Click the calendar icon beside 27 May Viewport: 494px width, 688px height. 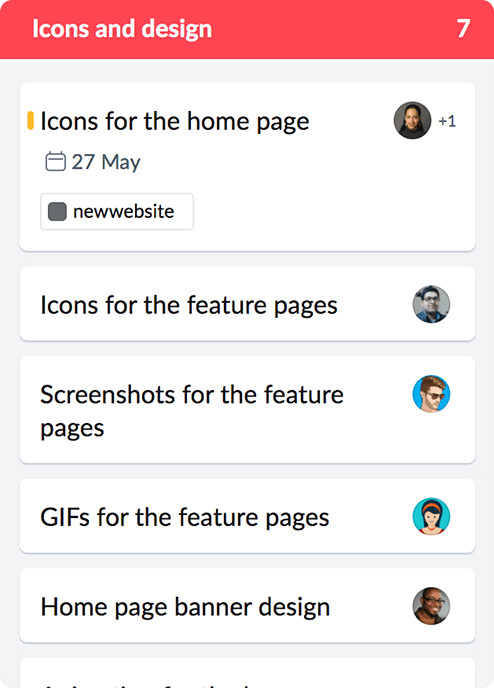click(x=55, y=161)
